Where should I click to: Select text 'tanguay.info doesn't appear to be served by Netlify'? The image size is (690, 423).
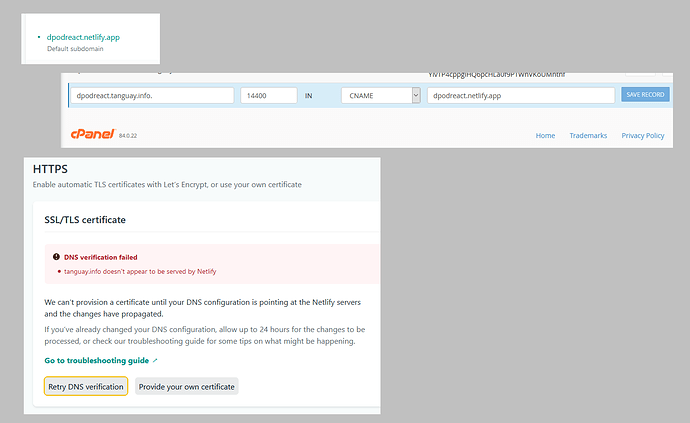pos(140,272)
